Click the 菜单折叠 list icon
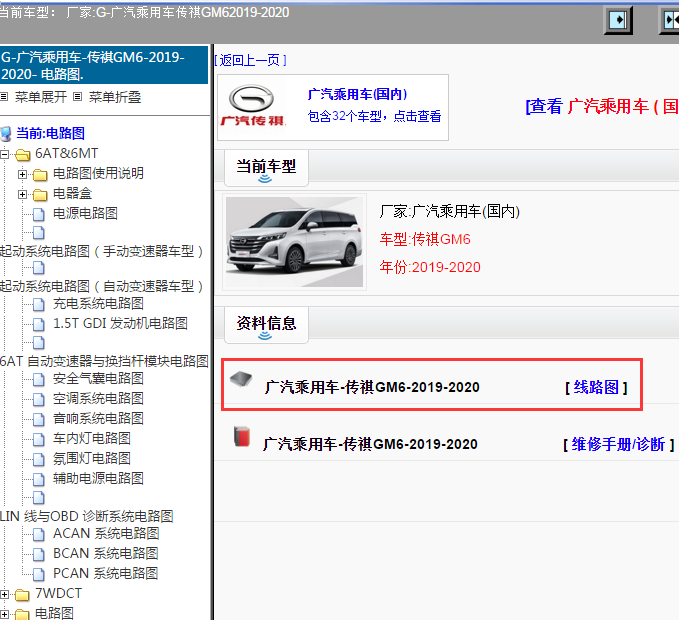The image size is (679, 620). pyautogui.click(x=78, y=97)
